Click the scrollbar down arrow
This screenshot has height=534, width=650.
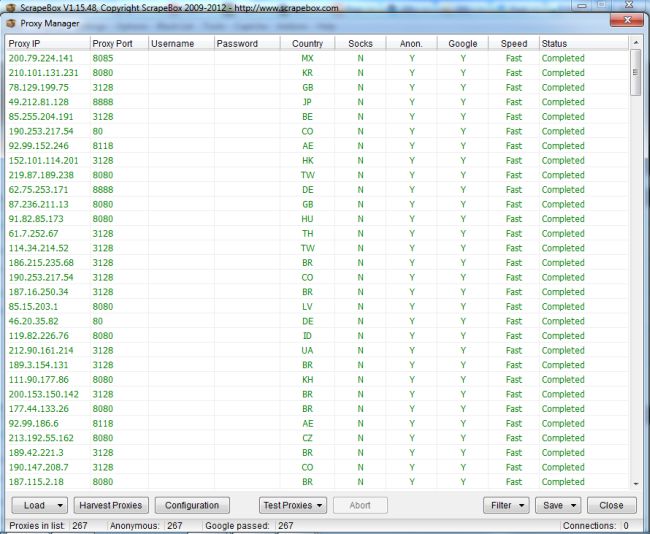pos(635,483)
